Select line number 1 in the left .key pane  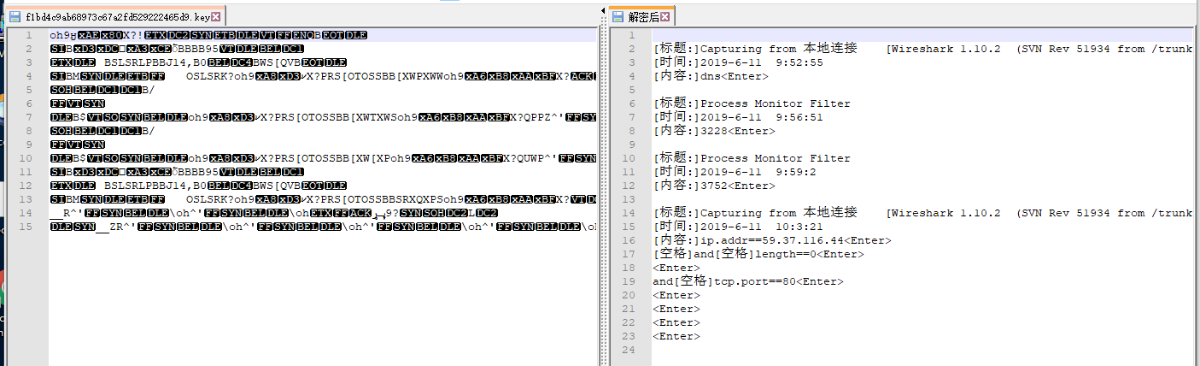point(30,35)
